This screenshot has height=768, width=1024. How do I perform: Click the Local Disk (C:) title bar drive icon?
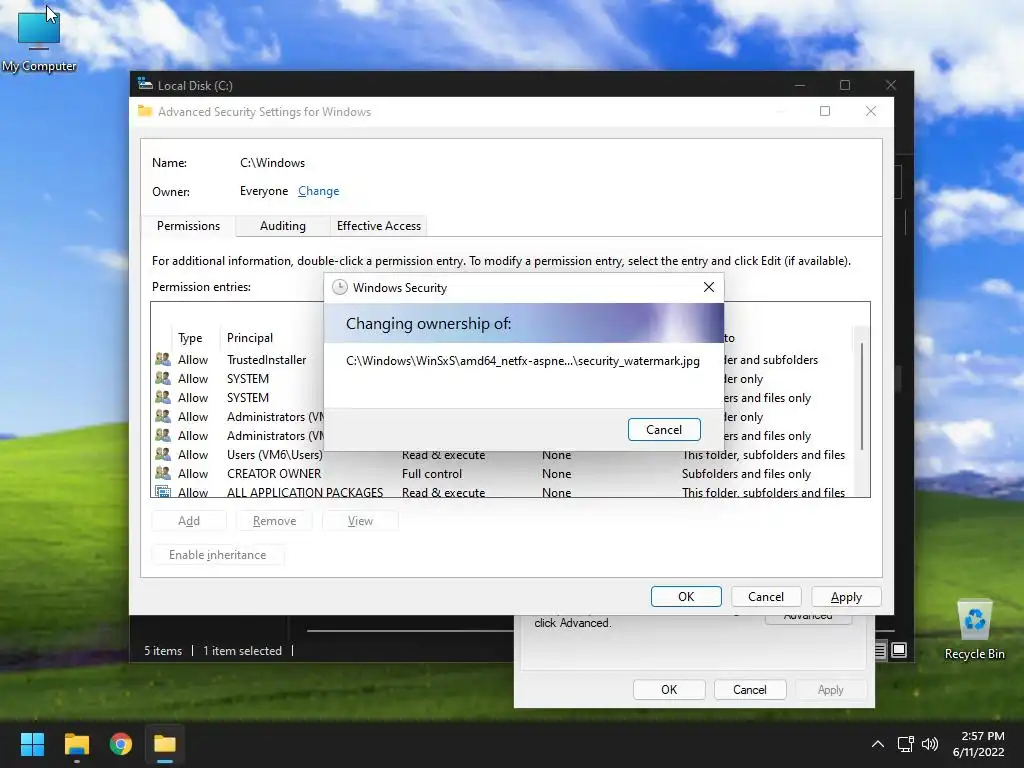145,84
